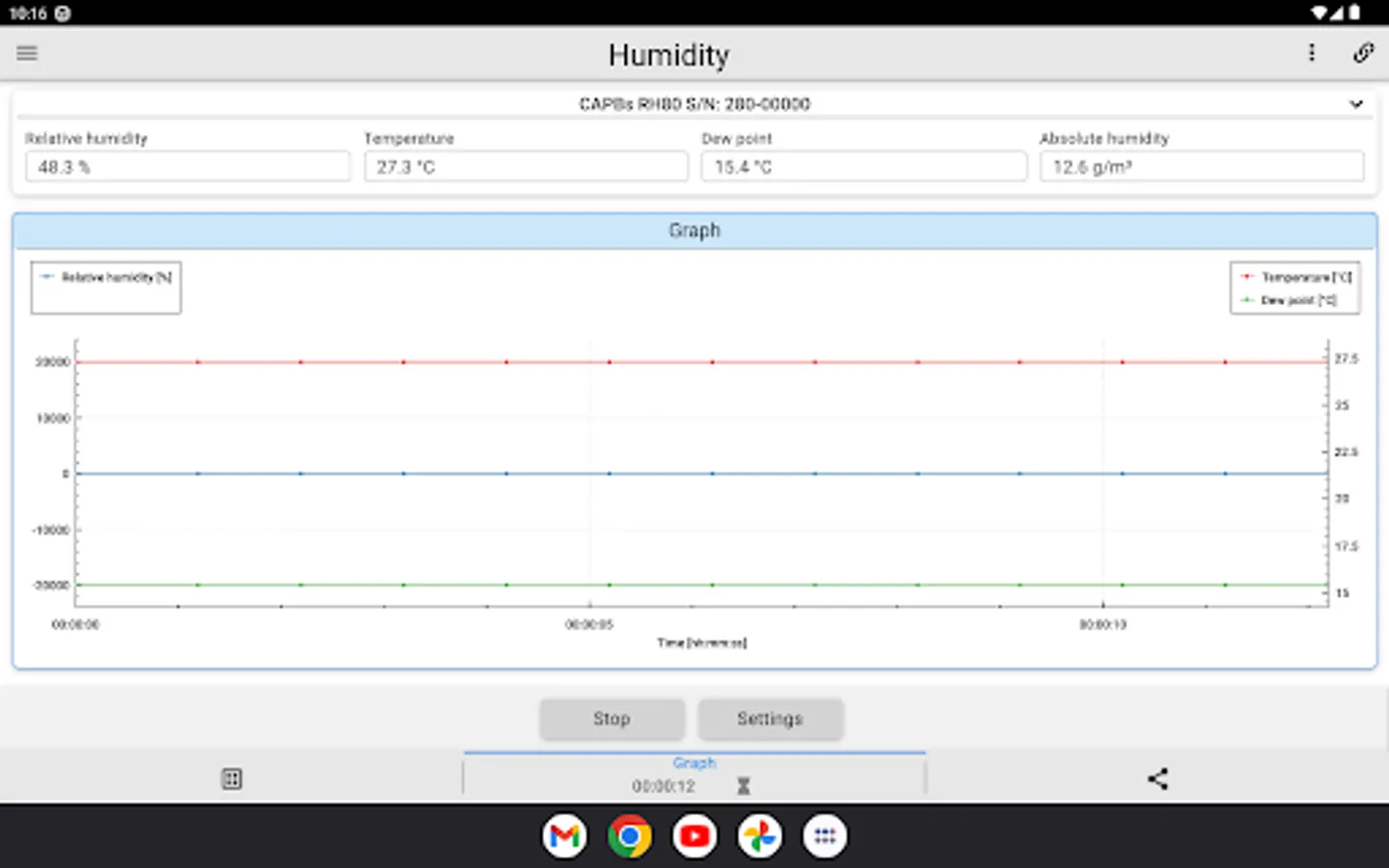1389x868 pixels.
Task: Tap the hourglass timer icon
Action: [x=743, y=786]
